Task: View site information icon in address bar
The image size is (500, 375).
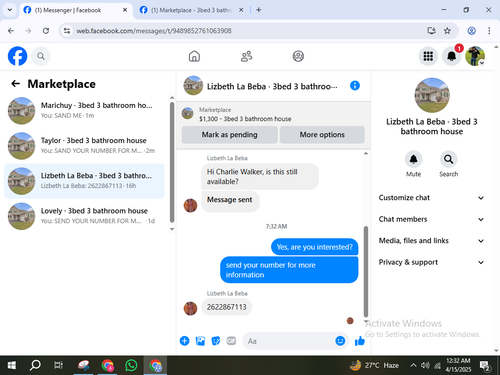Action: (x=67, y=31)
